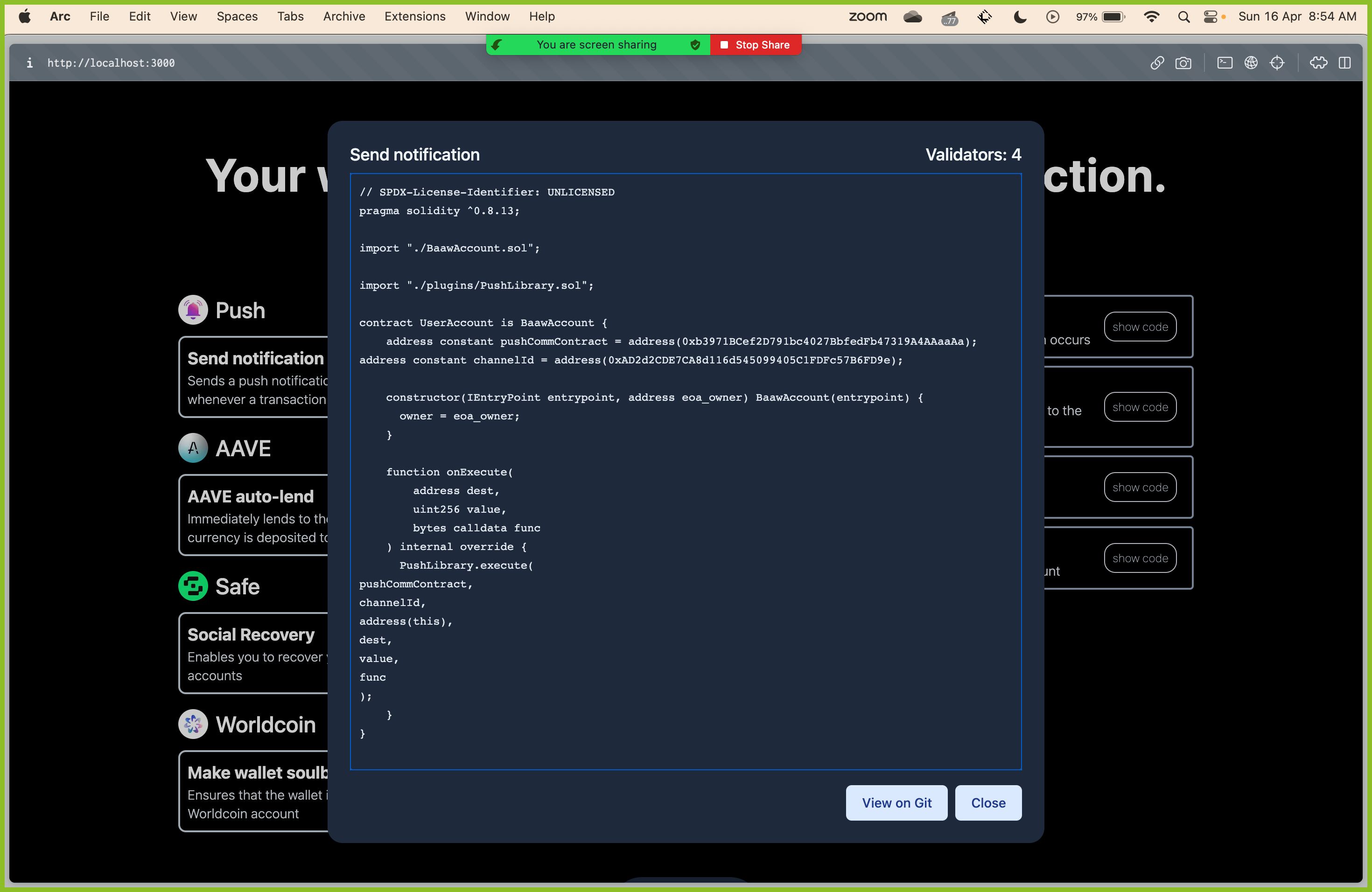Click the Worldcoin logo icon
Screen dimensions: 1372x892
tap(193, 724)
